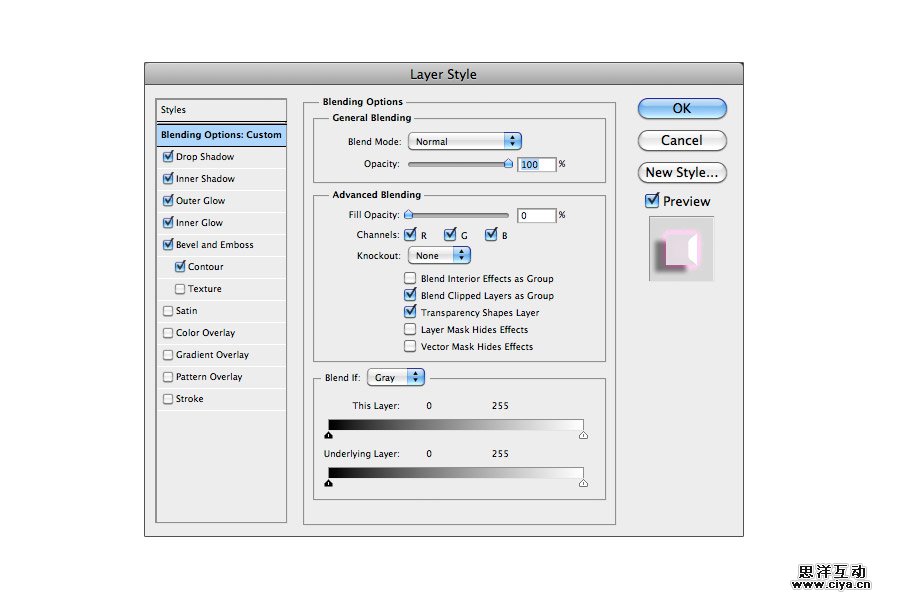The width and height of the screenshot is (900, 600).
Task: Open Inner Shadow settings by its label
Action: coord(205,179)
